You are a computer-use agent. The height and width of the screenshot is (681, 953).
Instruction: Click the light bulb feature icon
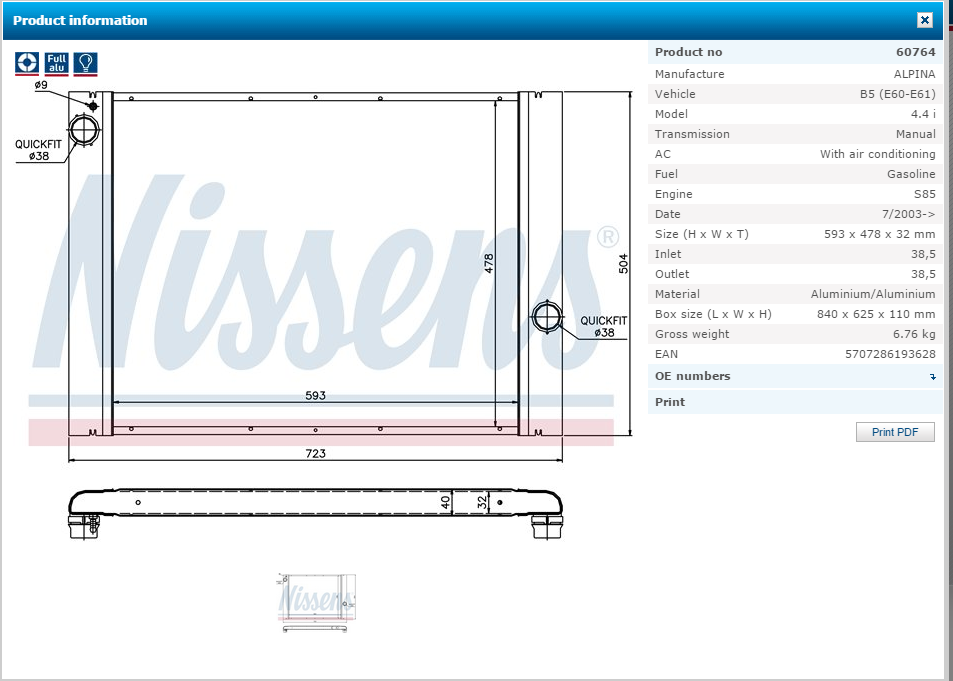click(x=86, y=63)
